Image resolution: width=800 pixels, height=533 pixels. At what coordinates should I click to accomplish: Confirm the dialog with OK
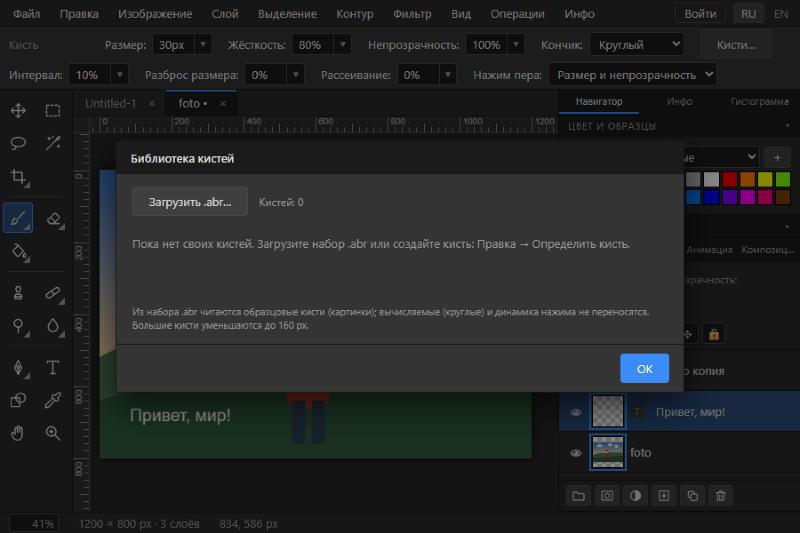[644, 368]
